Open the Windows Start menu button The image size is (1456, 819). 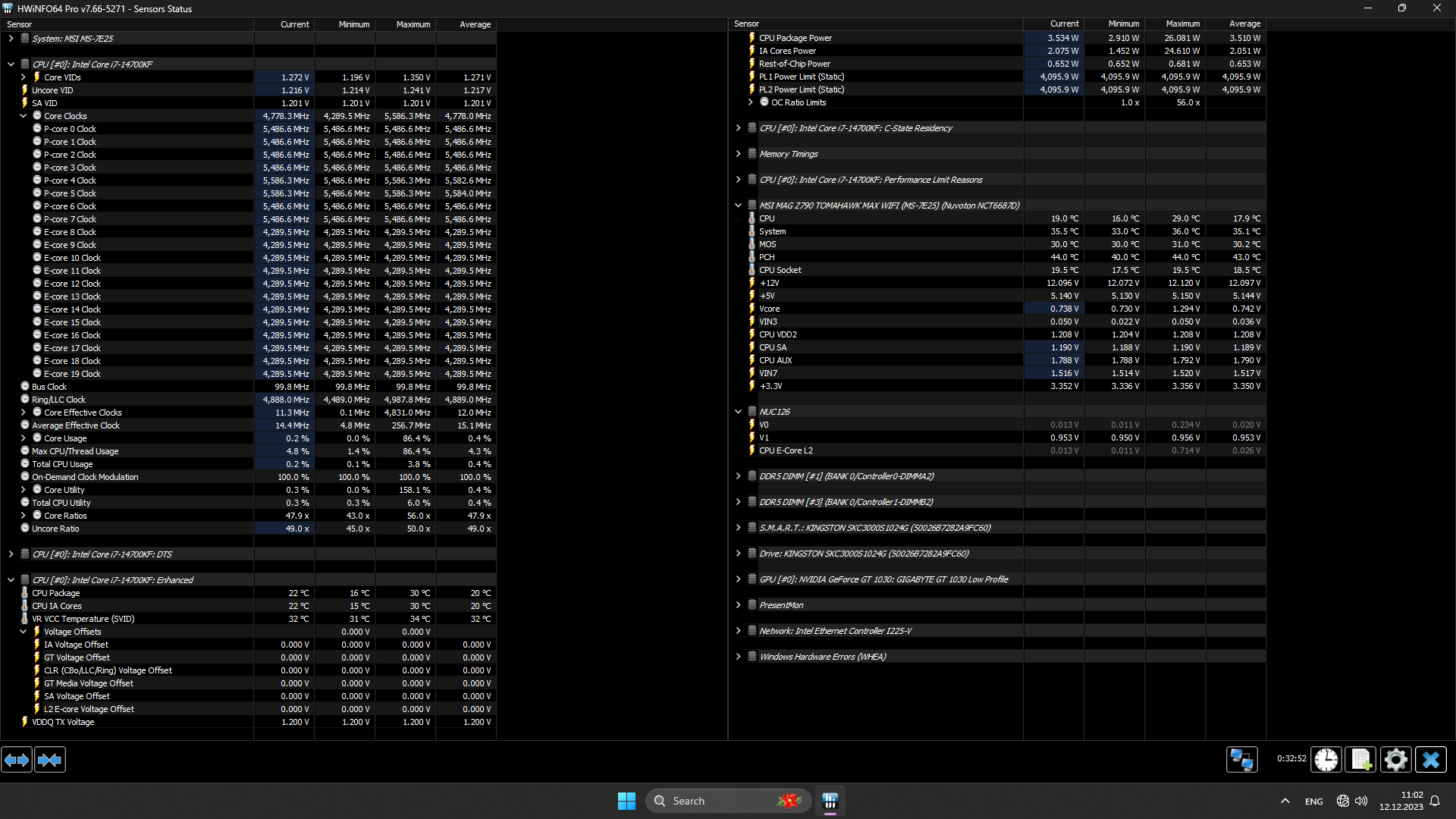coord(626,801)
